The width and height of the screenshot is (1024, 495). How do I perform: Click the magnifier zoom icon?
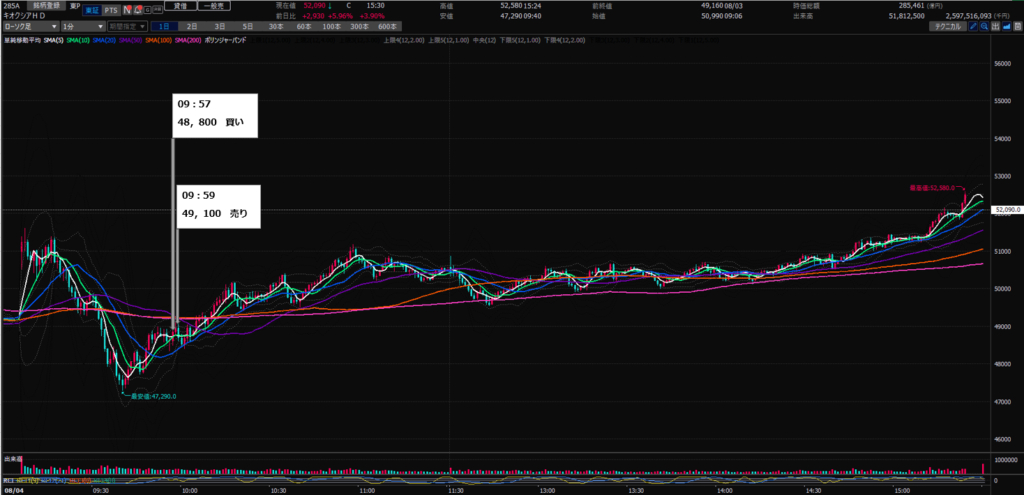click(984, 26)
